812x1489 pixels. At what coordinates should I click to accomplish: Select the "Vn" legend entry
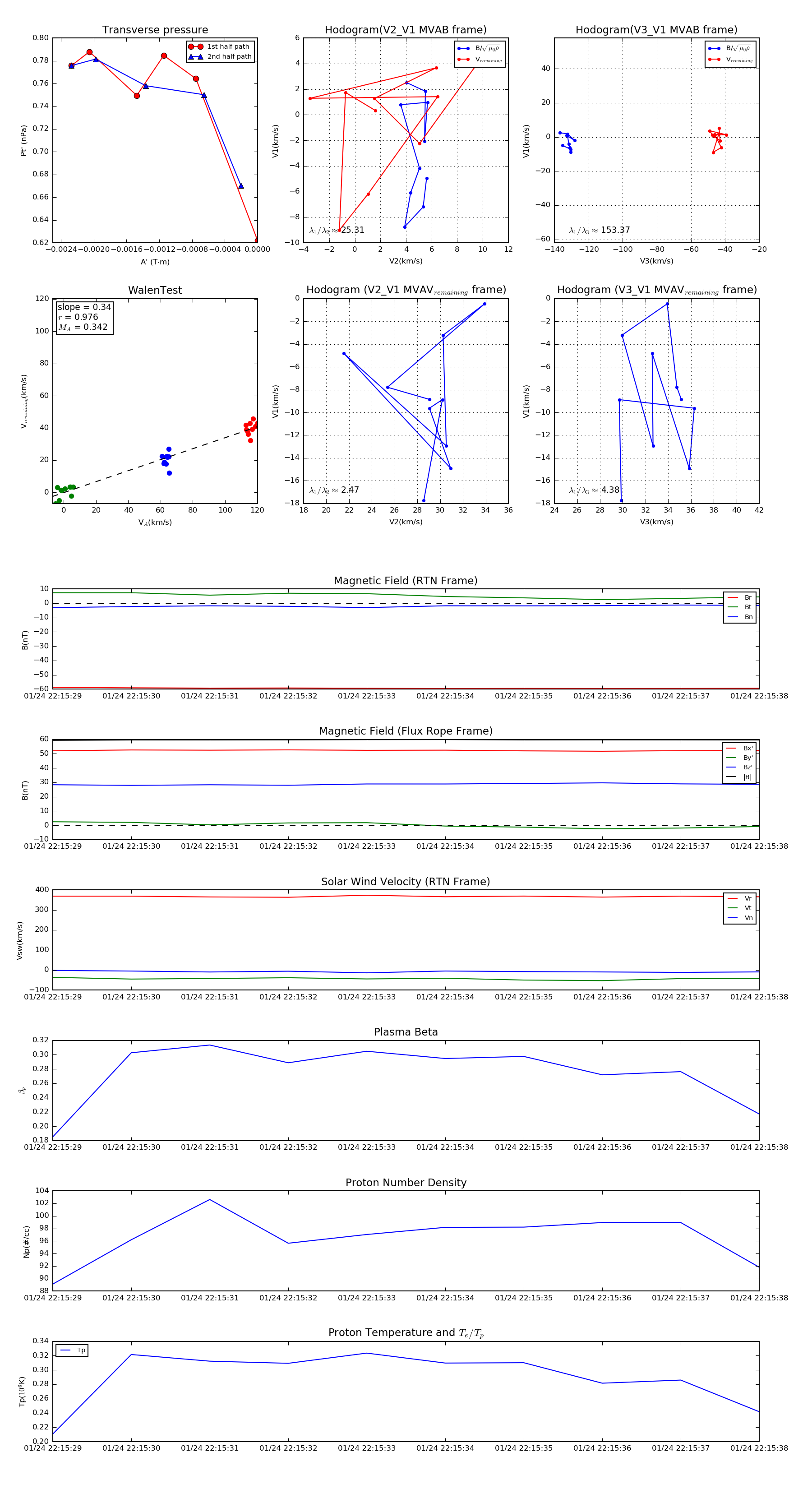tap(740, 918)
